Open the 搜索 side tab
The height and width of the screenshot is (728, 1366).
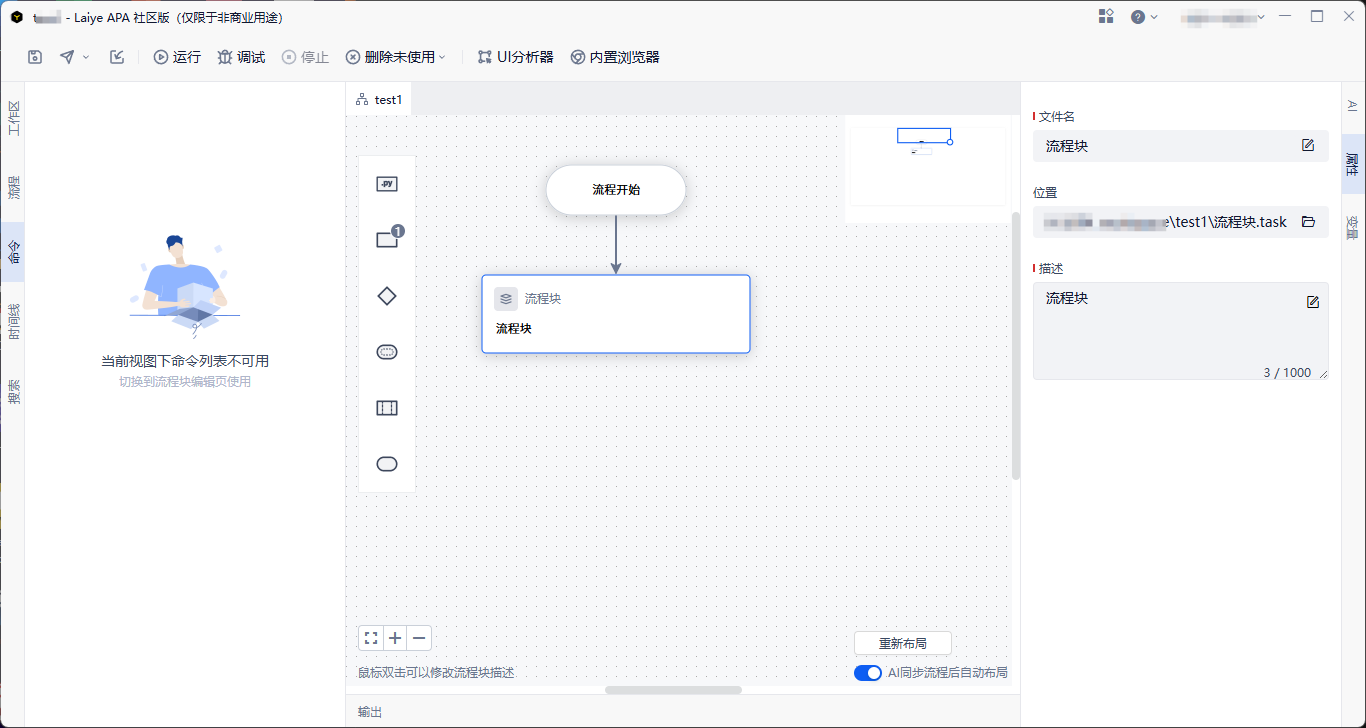click(x=13, y=391)
